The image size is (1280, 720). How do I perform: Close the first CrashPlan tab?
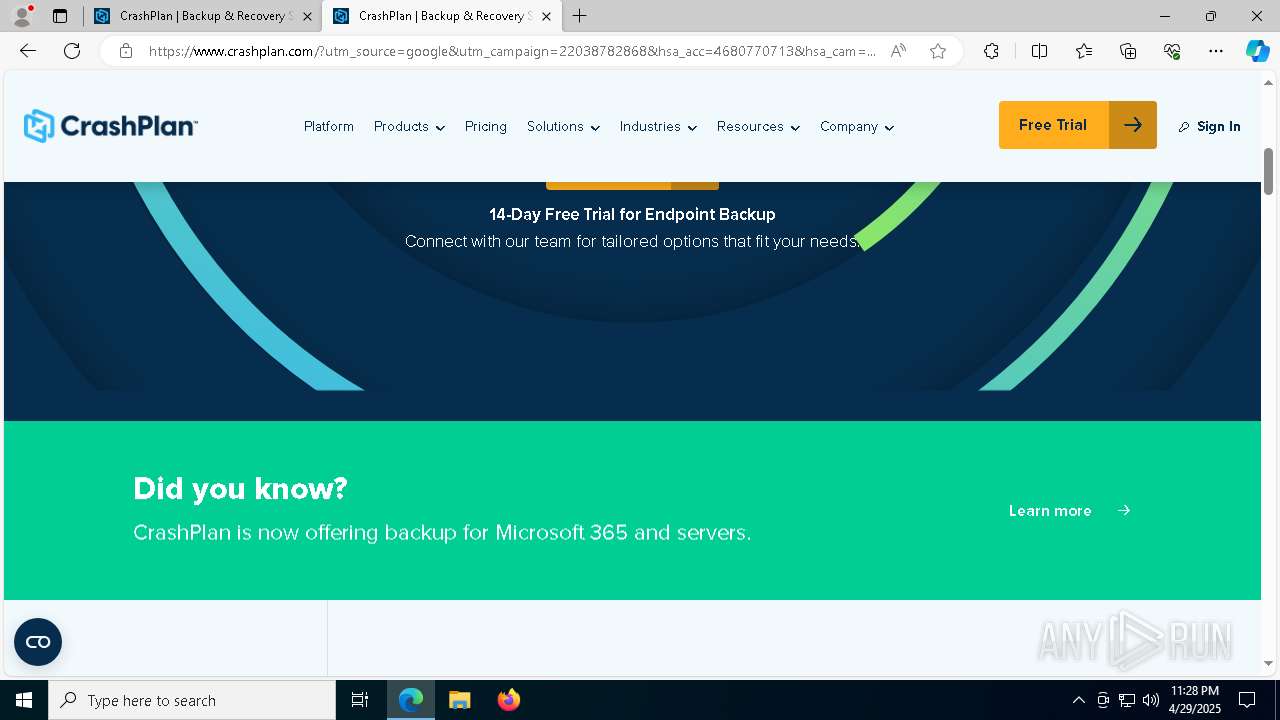click(307, 16)
